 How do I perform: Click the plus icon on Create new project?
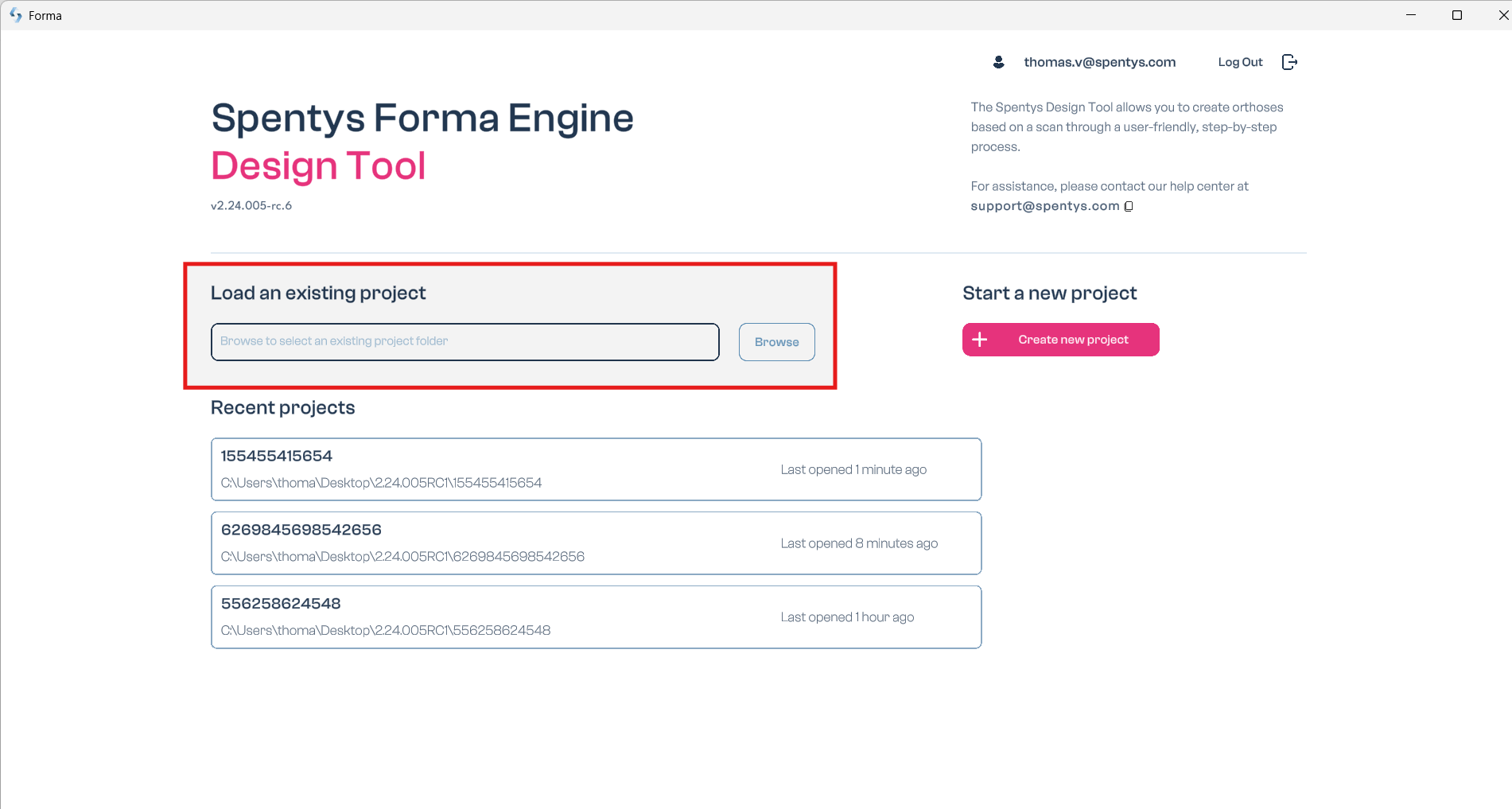click(980, 340)
